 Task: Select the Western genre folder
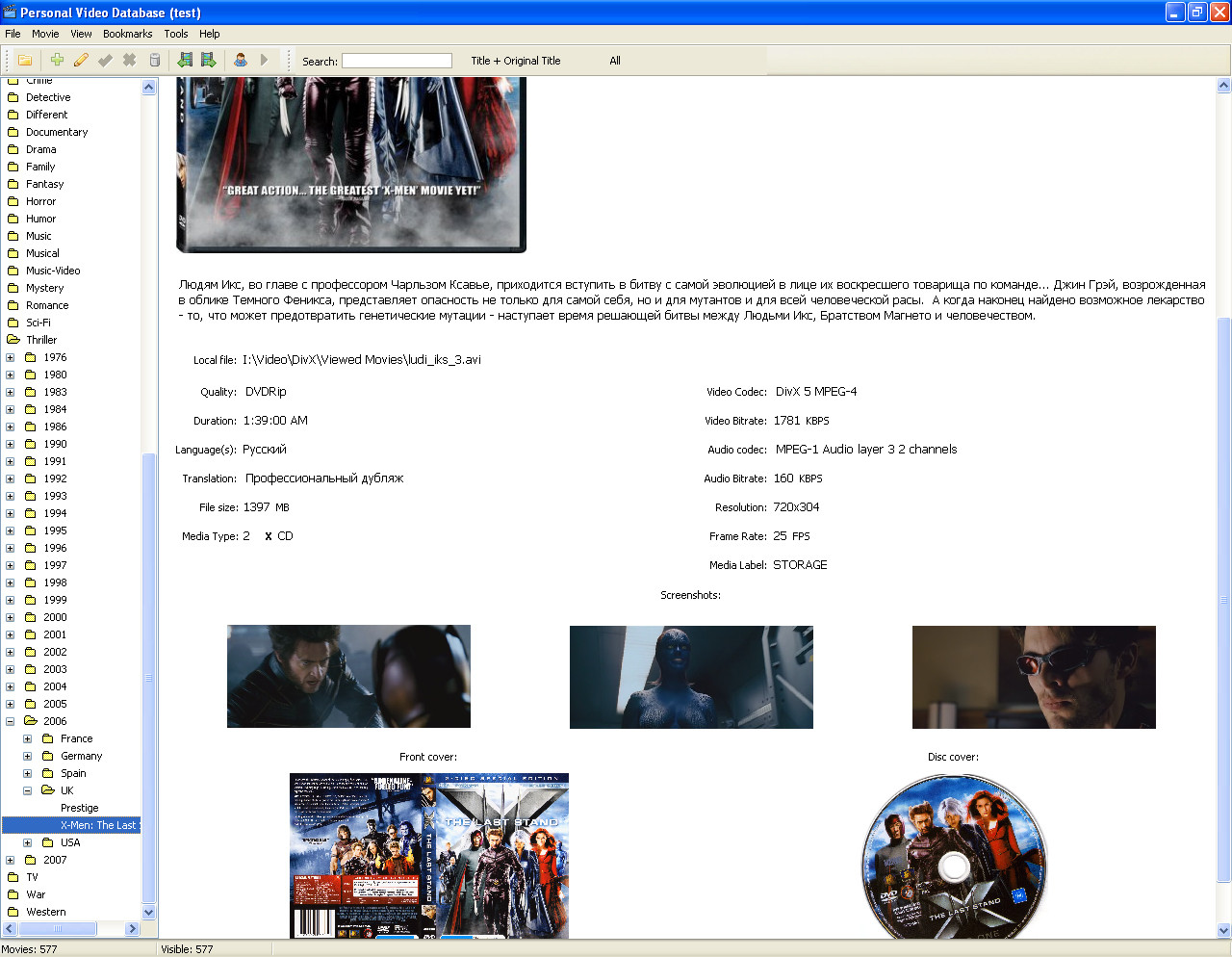pos(46,912)
